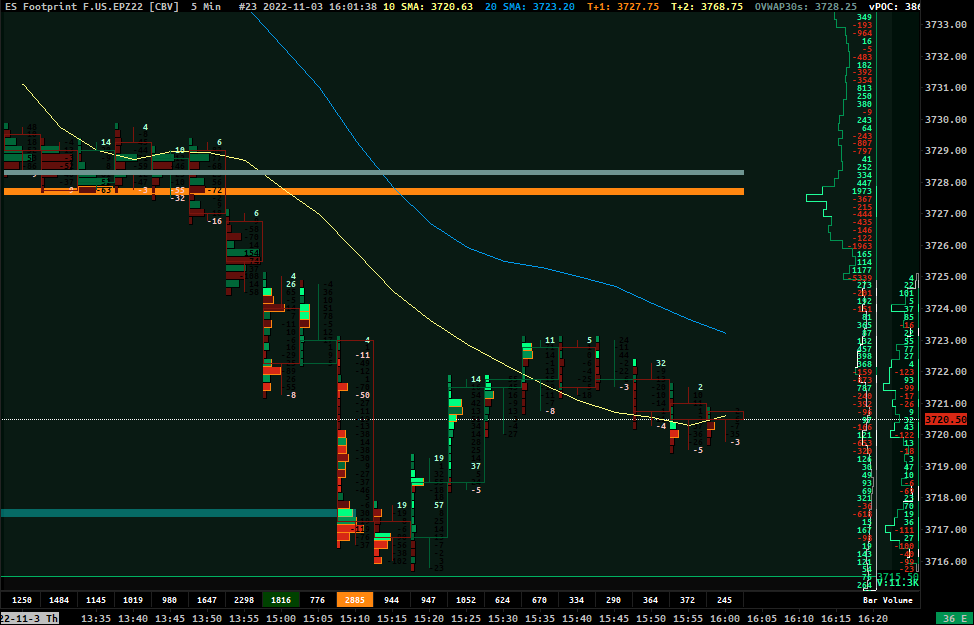Click the OVWAP30s: 3728.25 header value
The height and width of the screenshot is (625, 974).
[806, 7]
